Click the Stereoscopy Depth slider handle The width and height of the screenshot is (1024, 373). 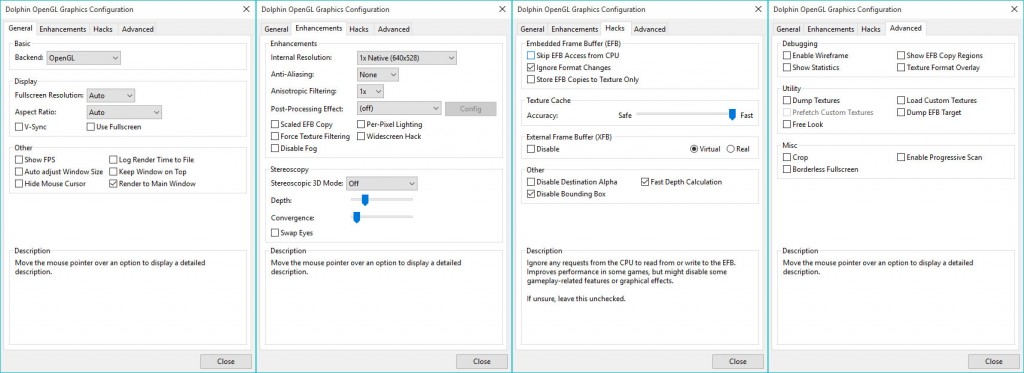tap(365, 200)
